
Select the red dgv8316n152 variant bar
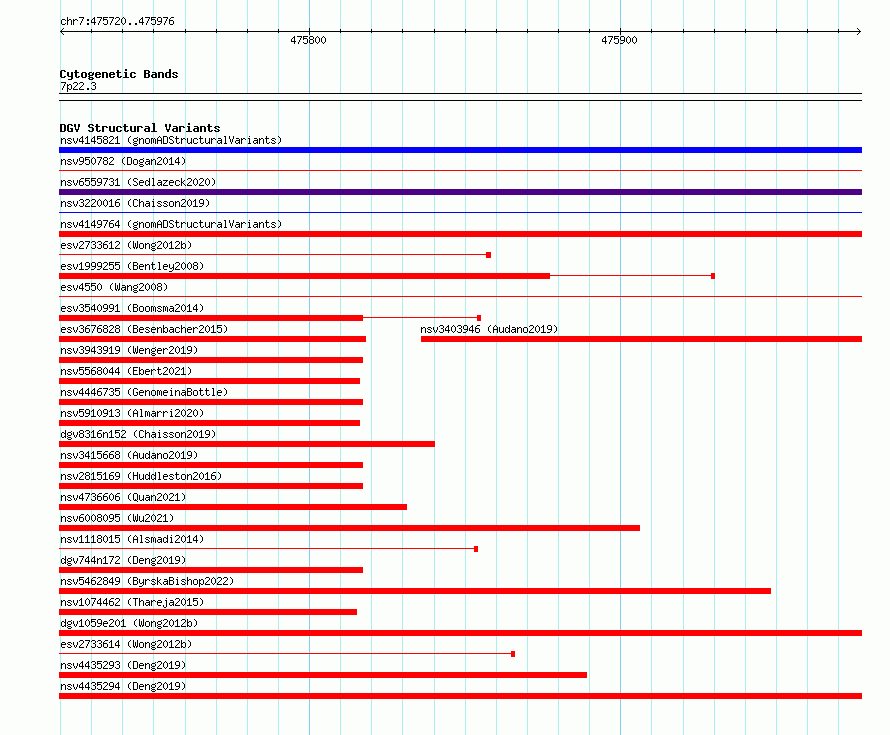point(247,444)
